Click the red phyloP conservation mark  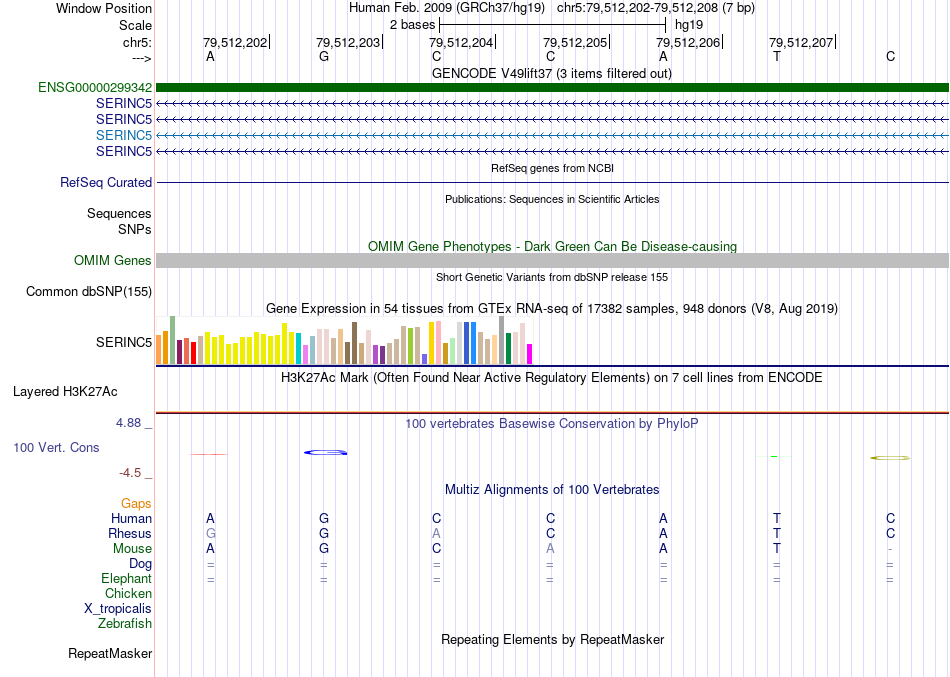tap(209, 454)
